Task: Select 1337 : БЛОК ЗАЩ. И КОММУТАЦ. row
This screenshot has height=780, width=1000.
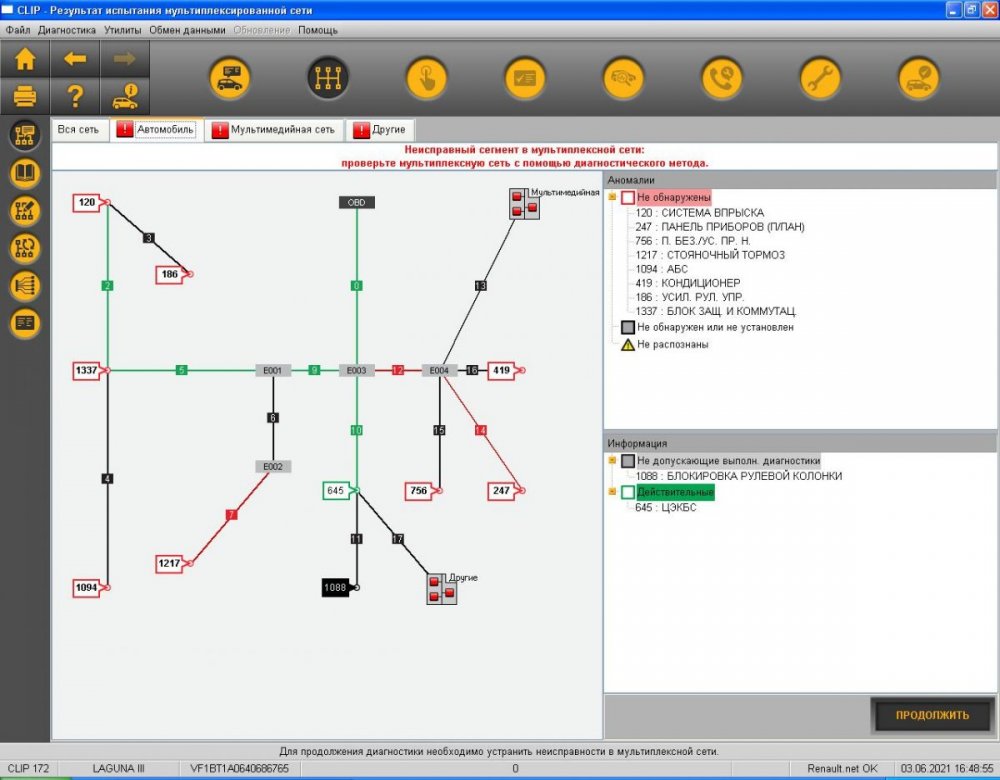Action: (716, 311)
